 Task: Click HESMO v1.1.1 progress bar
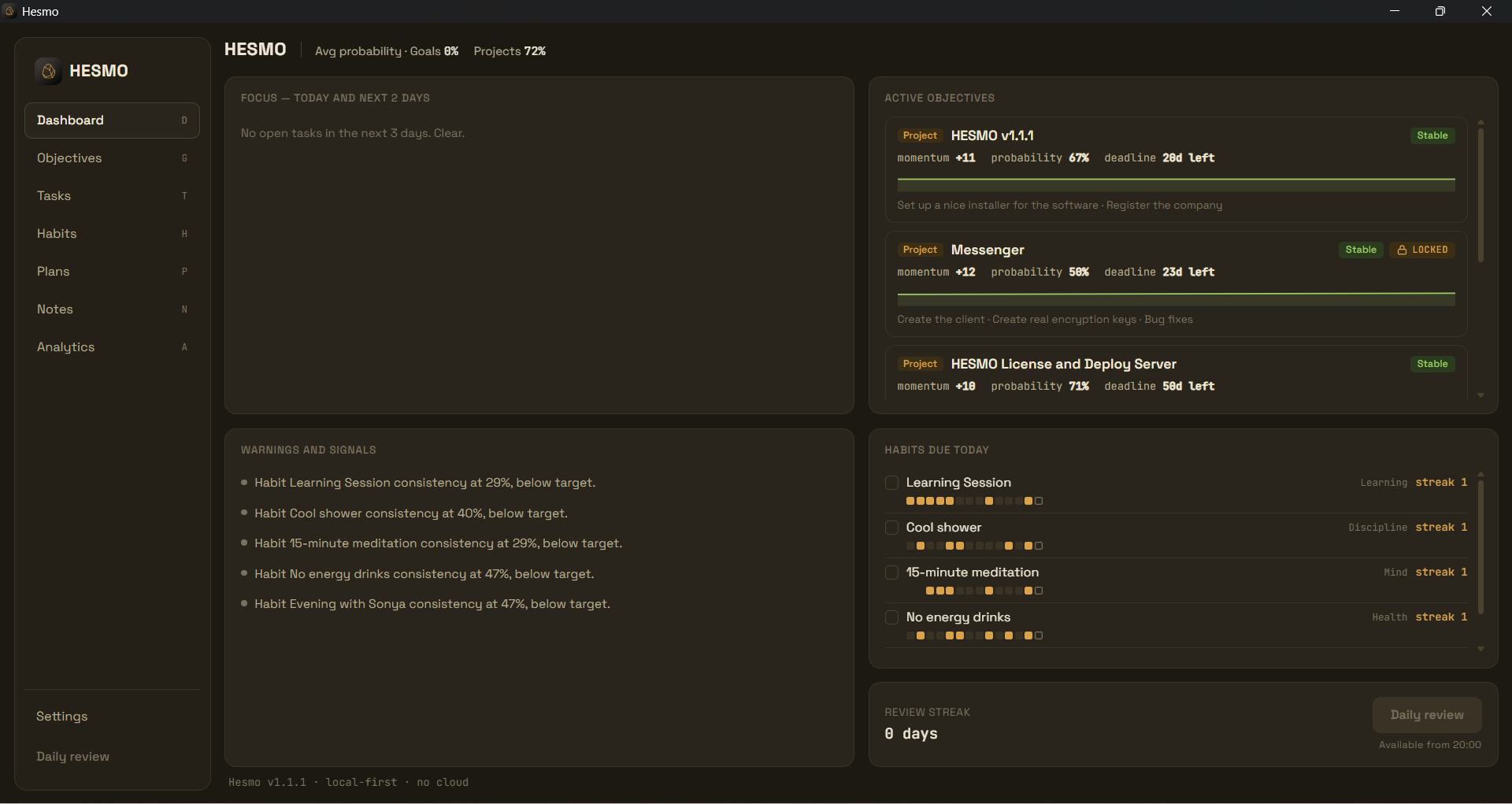(x=1176, y=185)
